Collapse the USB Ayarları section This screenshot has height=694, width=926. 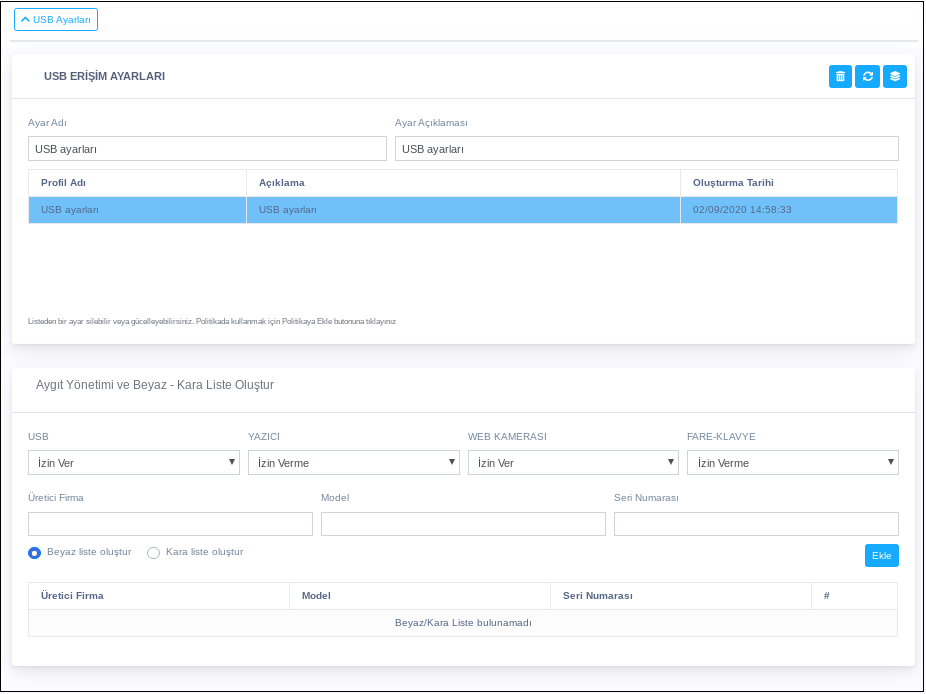click(56, 19)
